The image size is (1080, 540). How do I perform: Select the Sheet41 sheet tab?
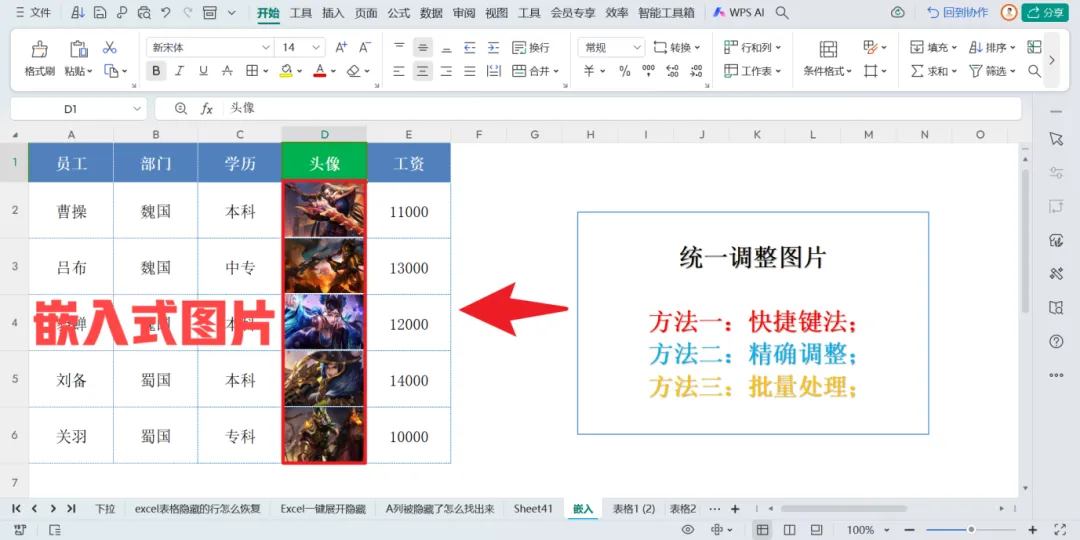(x=533, y=509)
